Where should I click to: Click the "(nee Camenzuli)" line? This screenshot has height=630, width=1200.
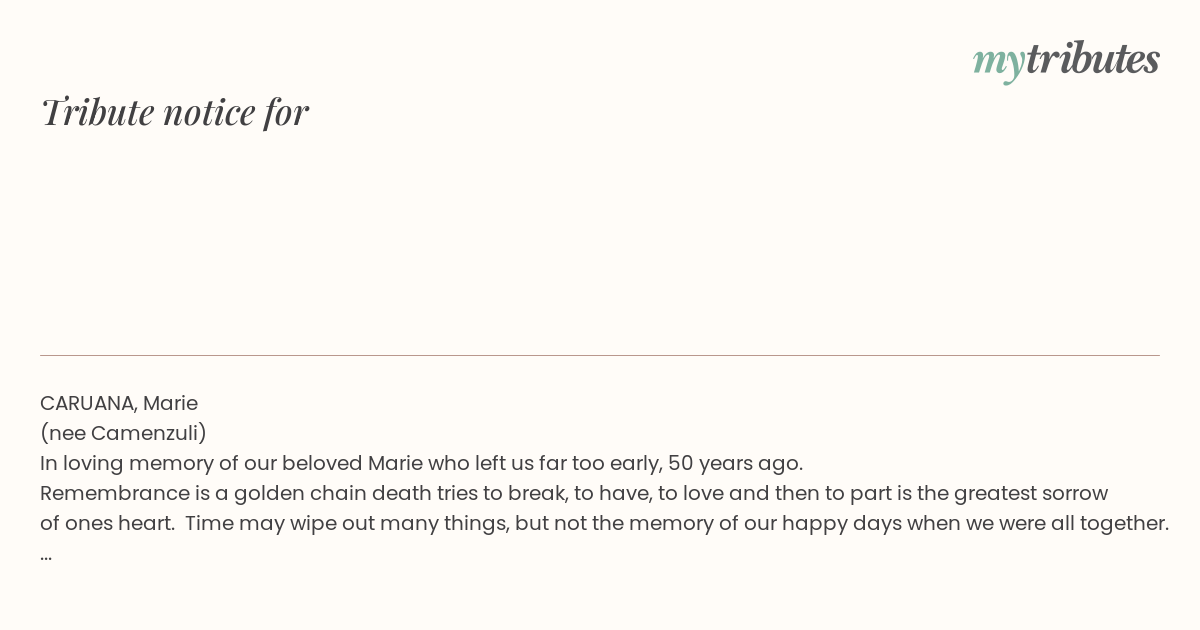(x=123, y=433)
